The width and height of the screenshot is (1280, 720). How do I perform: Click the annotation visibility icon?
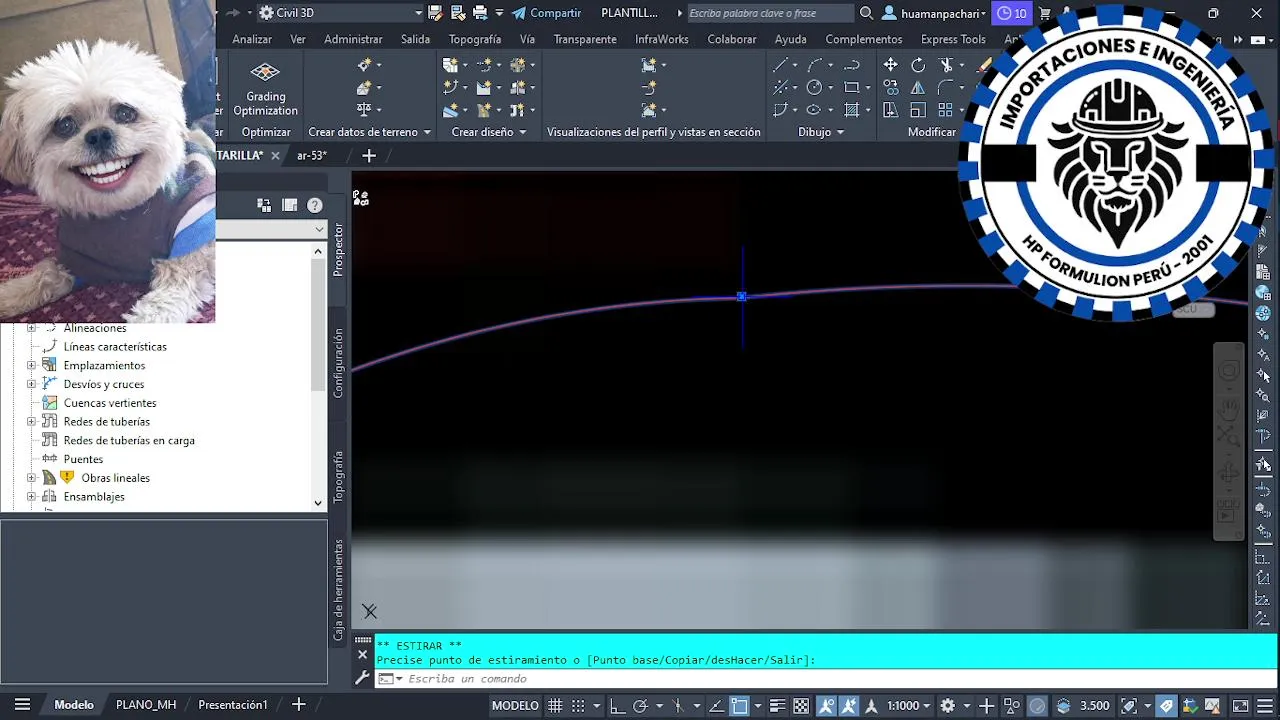click(x=827, y=705)
